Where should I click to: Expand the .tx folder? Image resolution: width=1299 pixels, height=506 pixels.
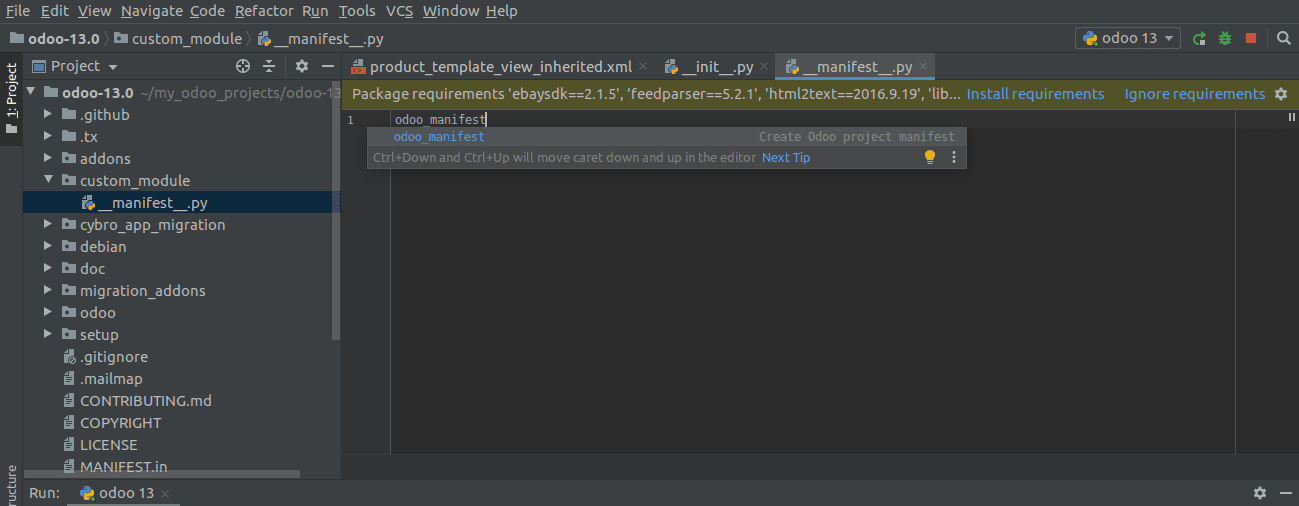[48, 137]
